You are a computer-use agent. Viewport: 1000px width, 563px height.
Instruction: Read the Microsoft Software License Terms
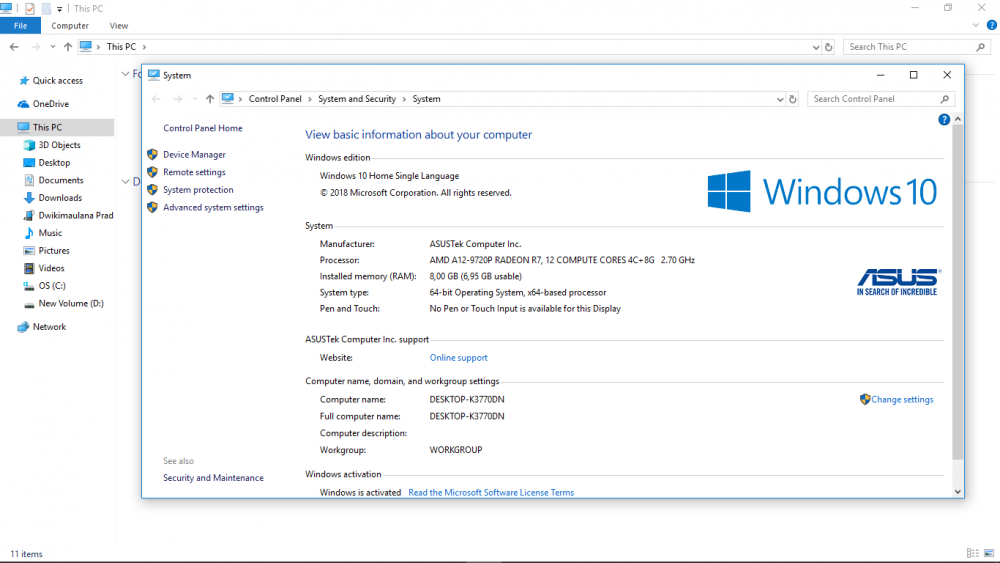coord(491,493)
